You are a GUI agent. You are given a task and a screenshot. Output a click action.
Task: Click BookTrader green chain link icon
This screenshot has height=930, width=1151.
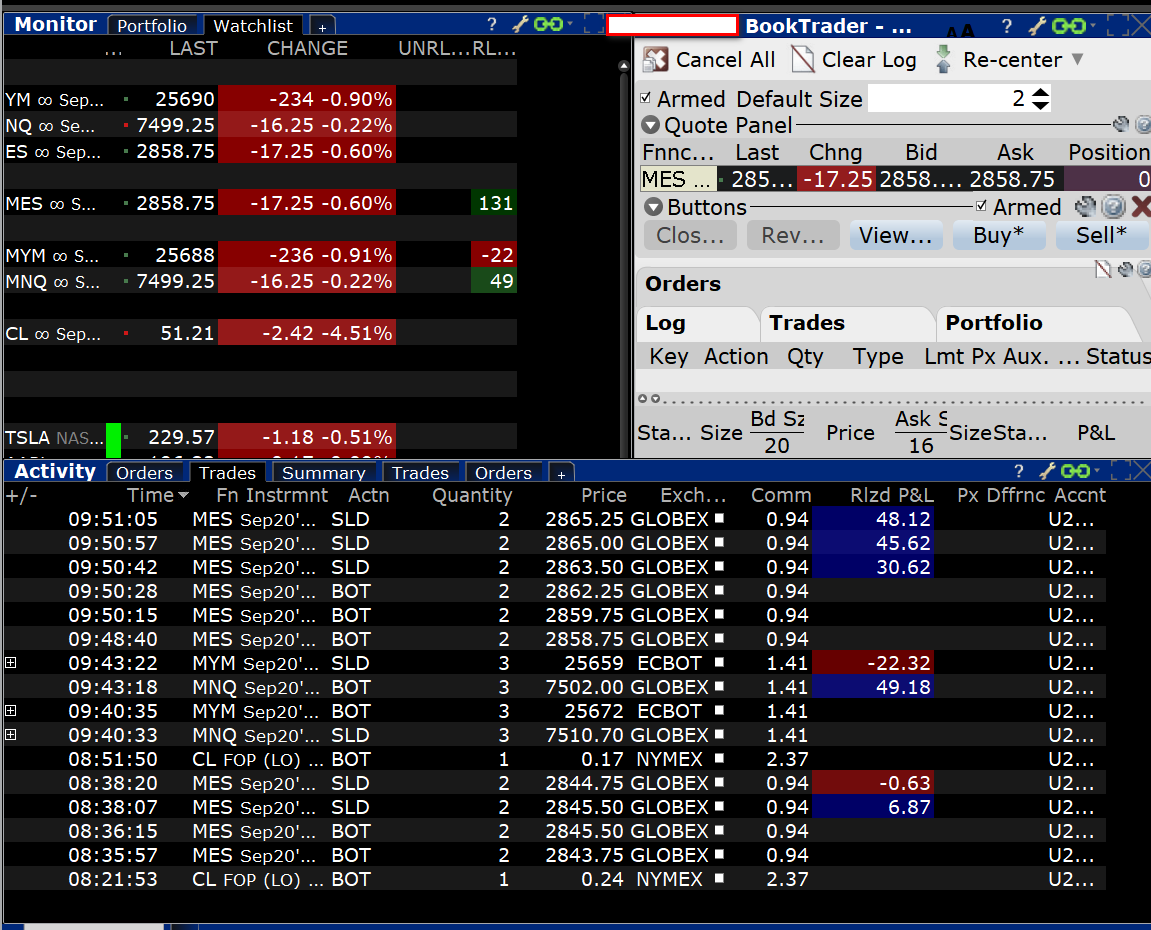click(x=1068, y=26)
